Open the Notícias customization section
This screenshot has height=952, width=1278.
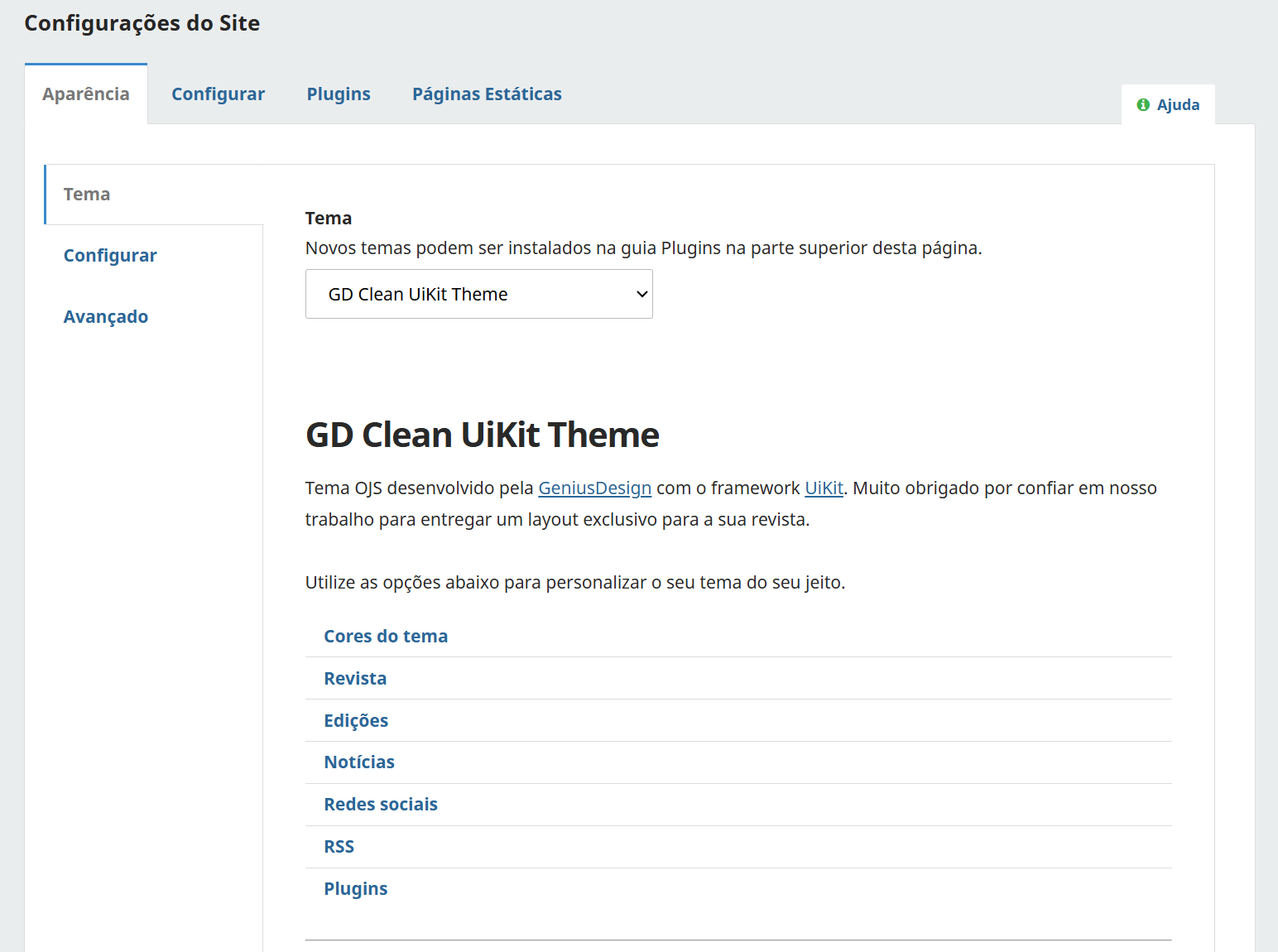[x=359, y=762]
